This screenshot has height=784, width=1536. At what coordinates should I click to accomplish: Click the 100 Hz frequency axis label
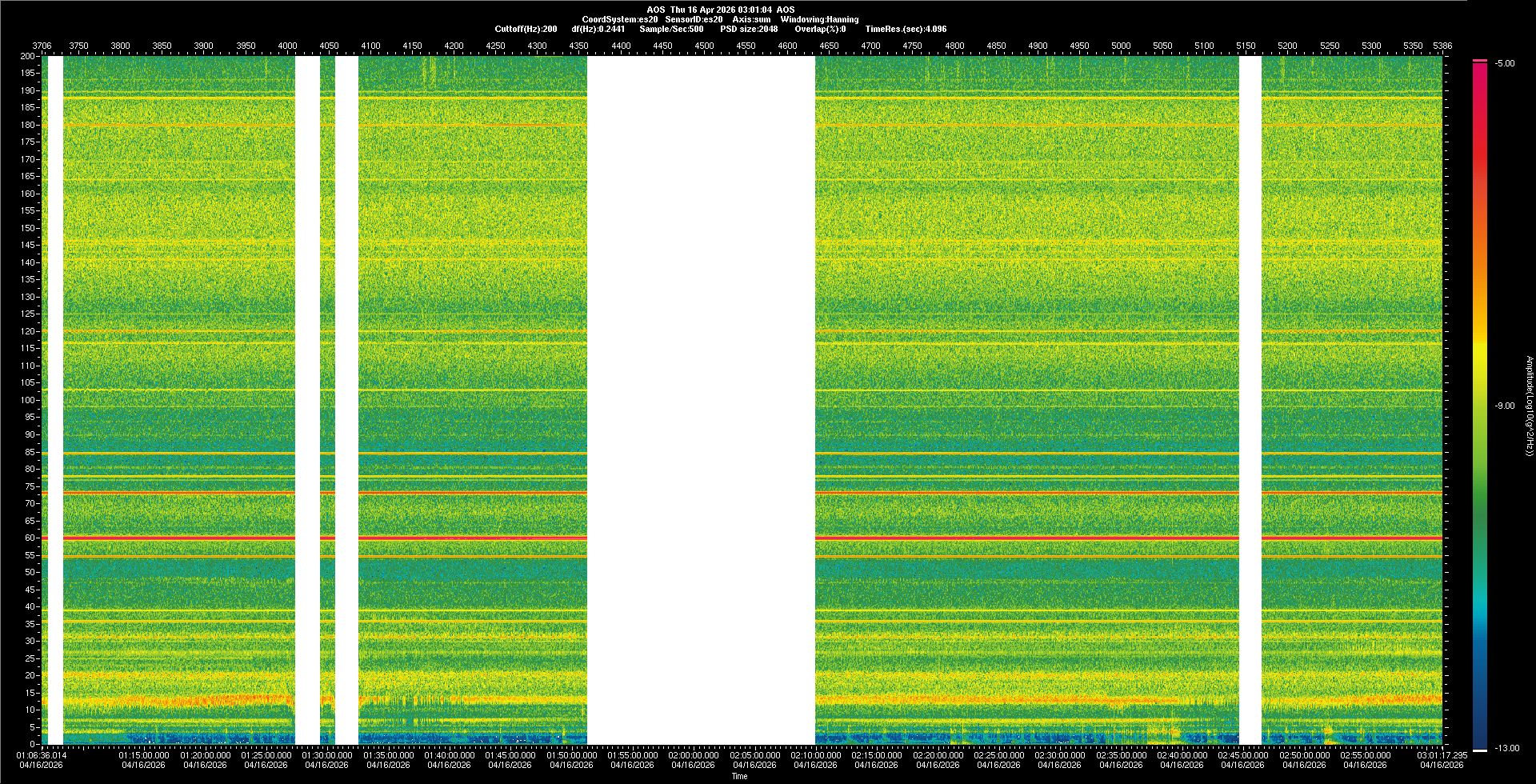point(28,400)
